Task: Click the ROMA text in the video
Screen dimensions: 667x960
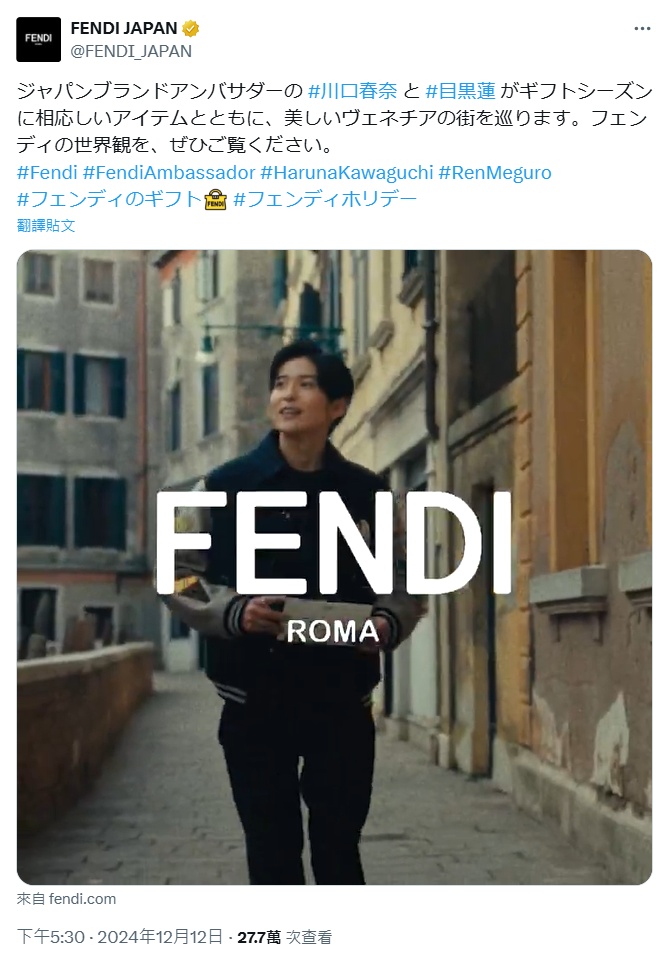Action: pos(333,632)
